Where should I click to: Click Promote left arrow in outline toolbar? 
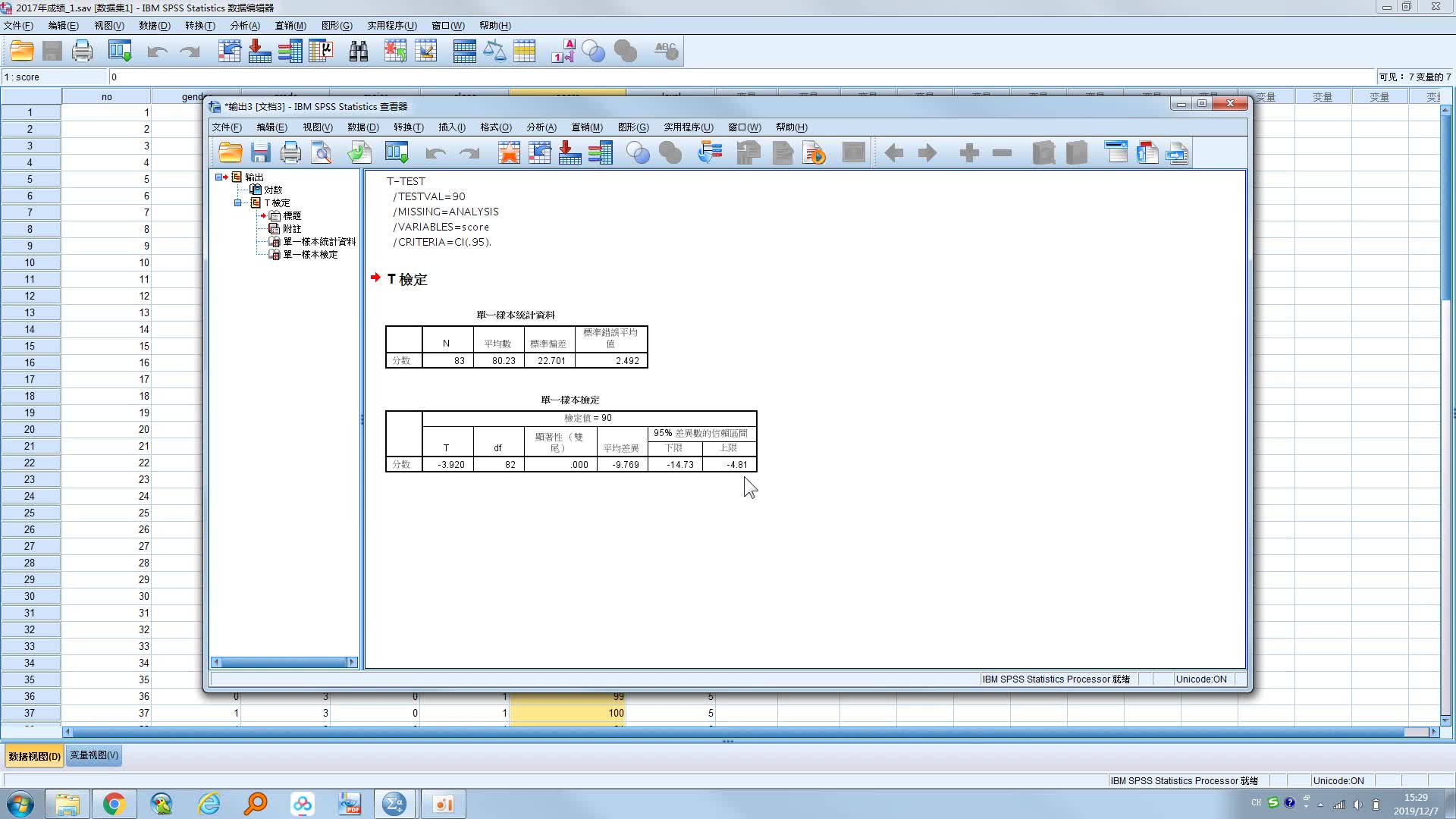894,153
